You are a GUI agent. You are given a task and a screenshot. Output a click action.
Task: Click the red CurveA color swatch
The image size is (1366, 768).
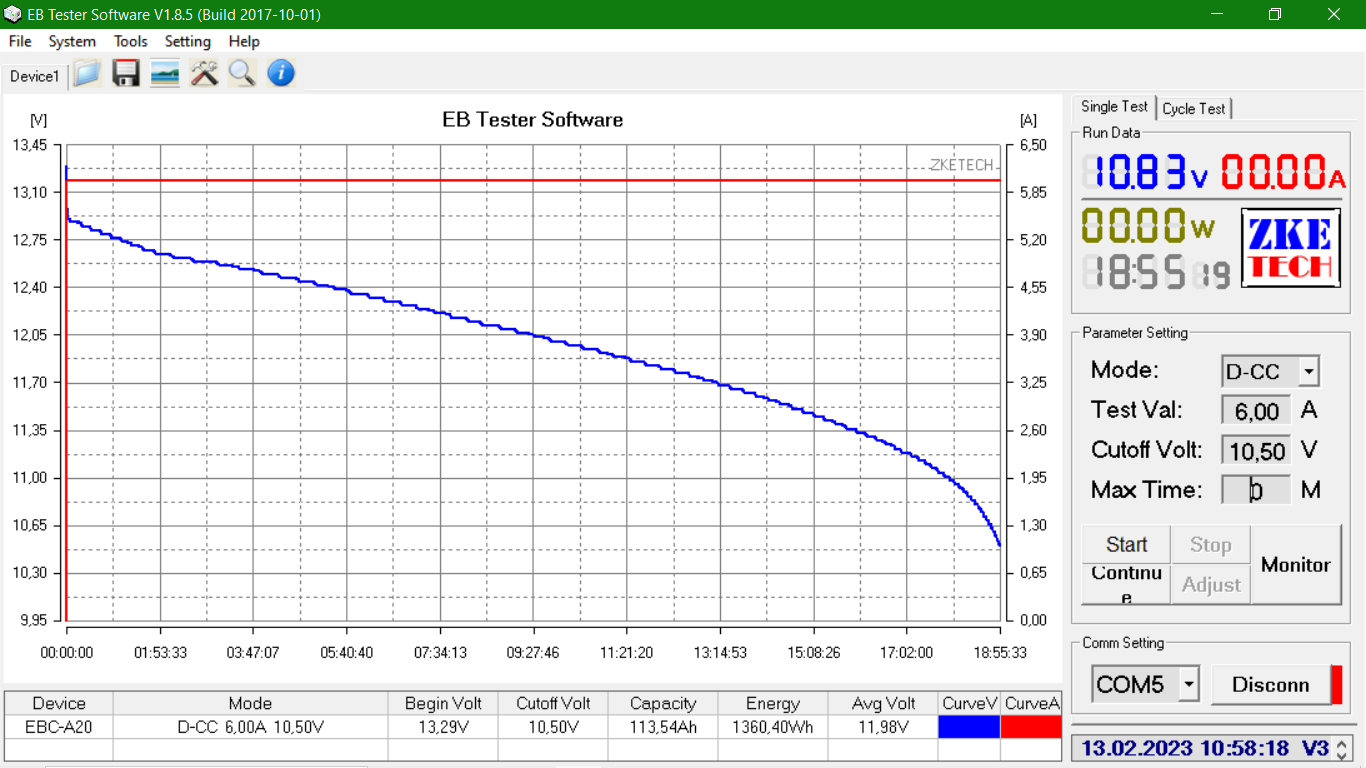pos(1031,727)
